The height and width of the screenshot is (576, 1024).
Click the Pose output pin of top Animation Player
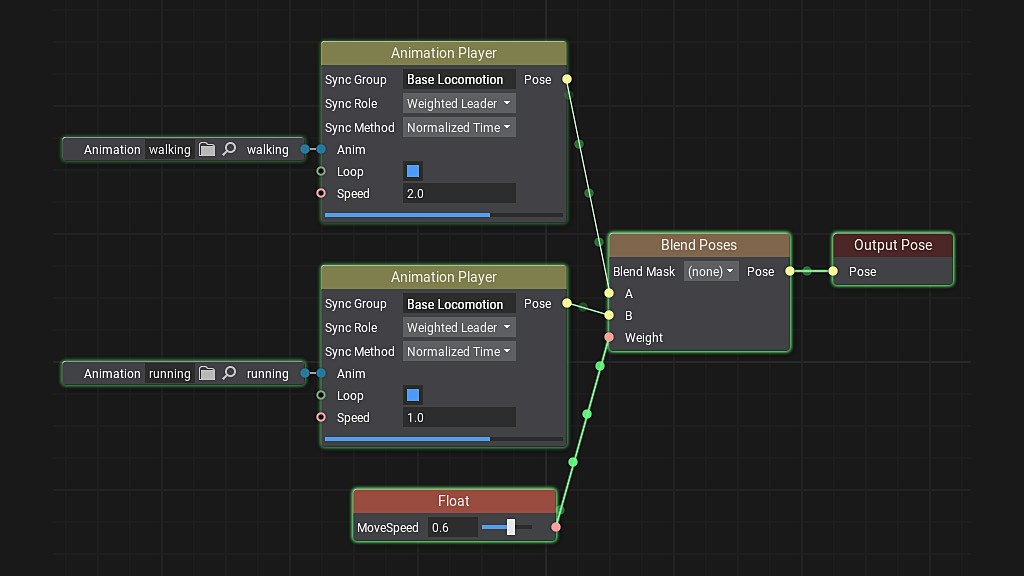(x=567, y=79)
